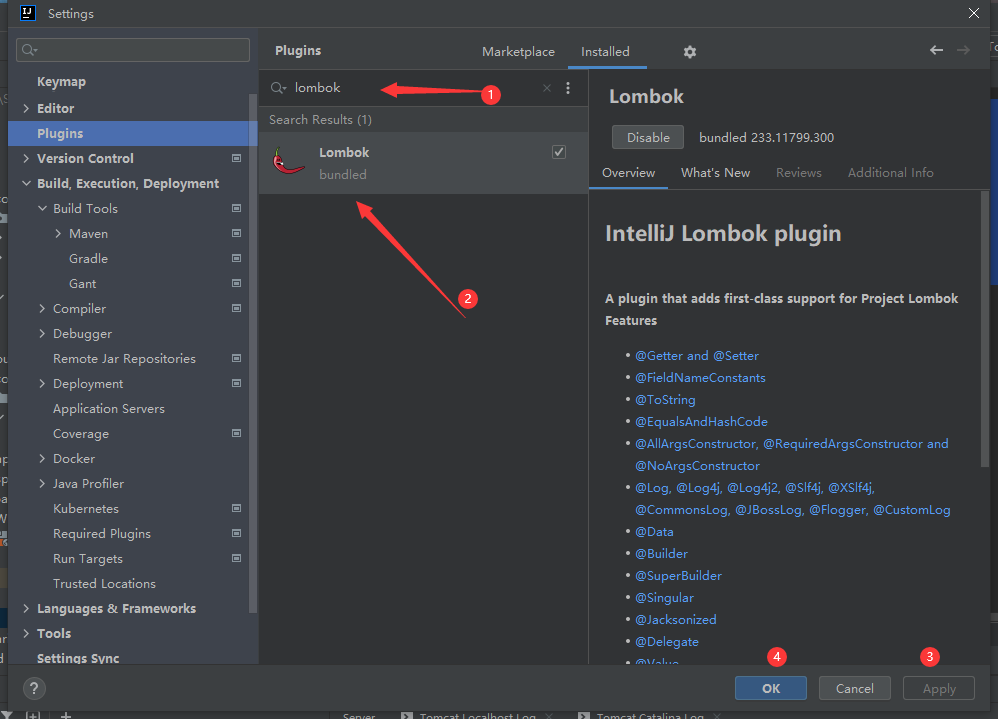998x719 pixels.
Task: Open plugin search options (three dots)
Action: (x=568, y=88)
